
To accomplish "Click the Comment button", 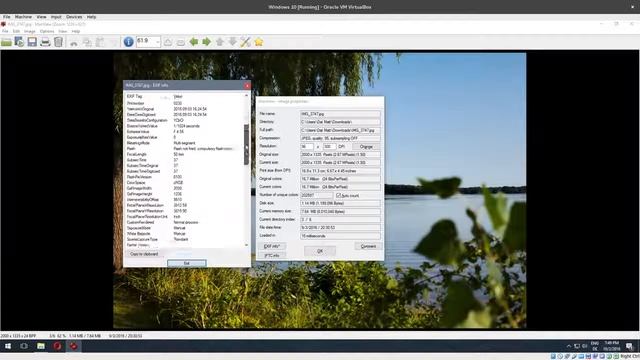I will pos(368,246).
